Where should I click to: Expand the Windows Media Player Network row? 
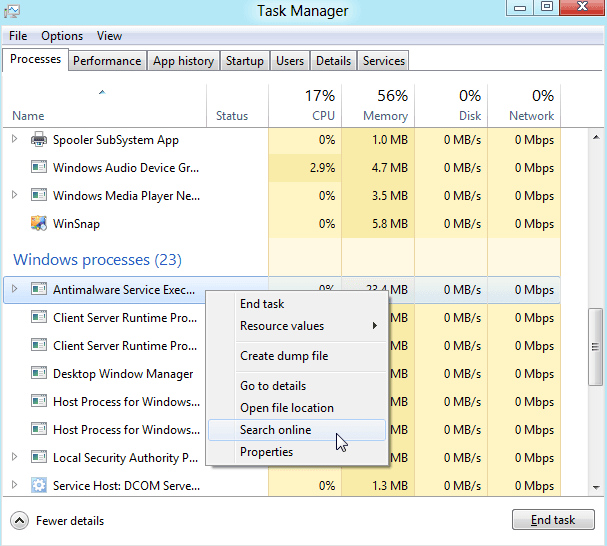[x=14, y=195]
